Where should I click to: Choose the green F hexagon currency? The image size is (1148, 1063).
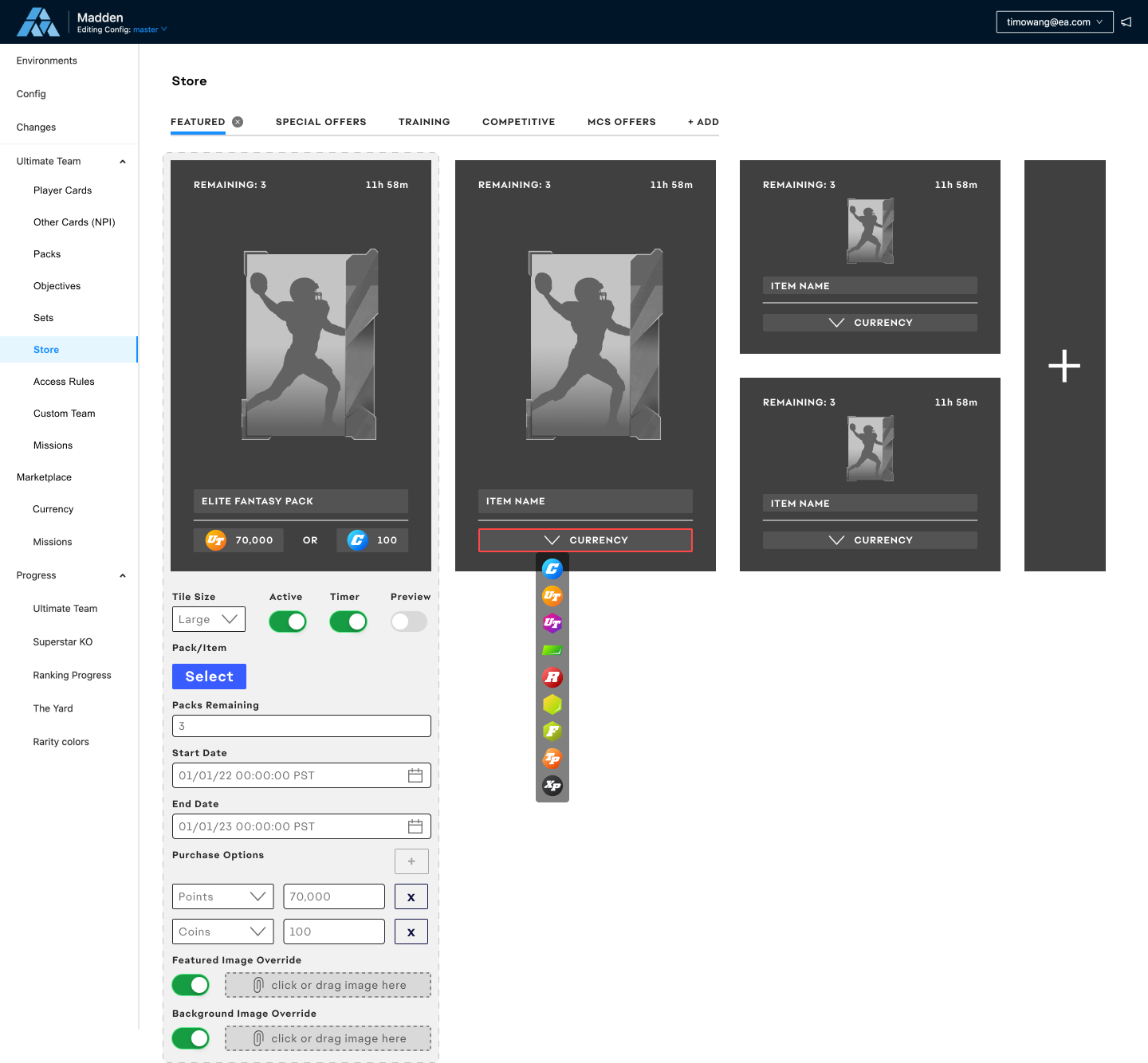click(x=552, y=732)
